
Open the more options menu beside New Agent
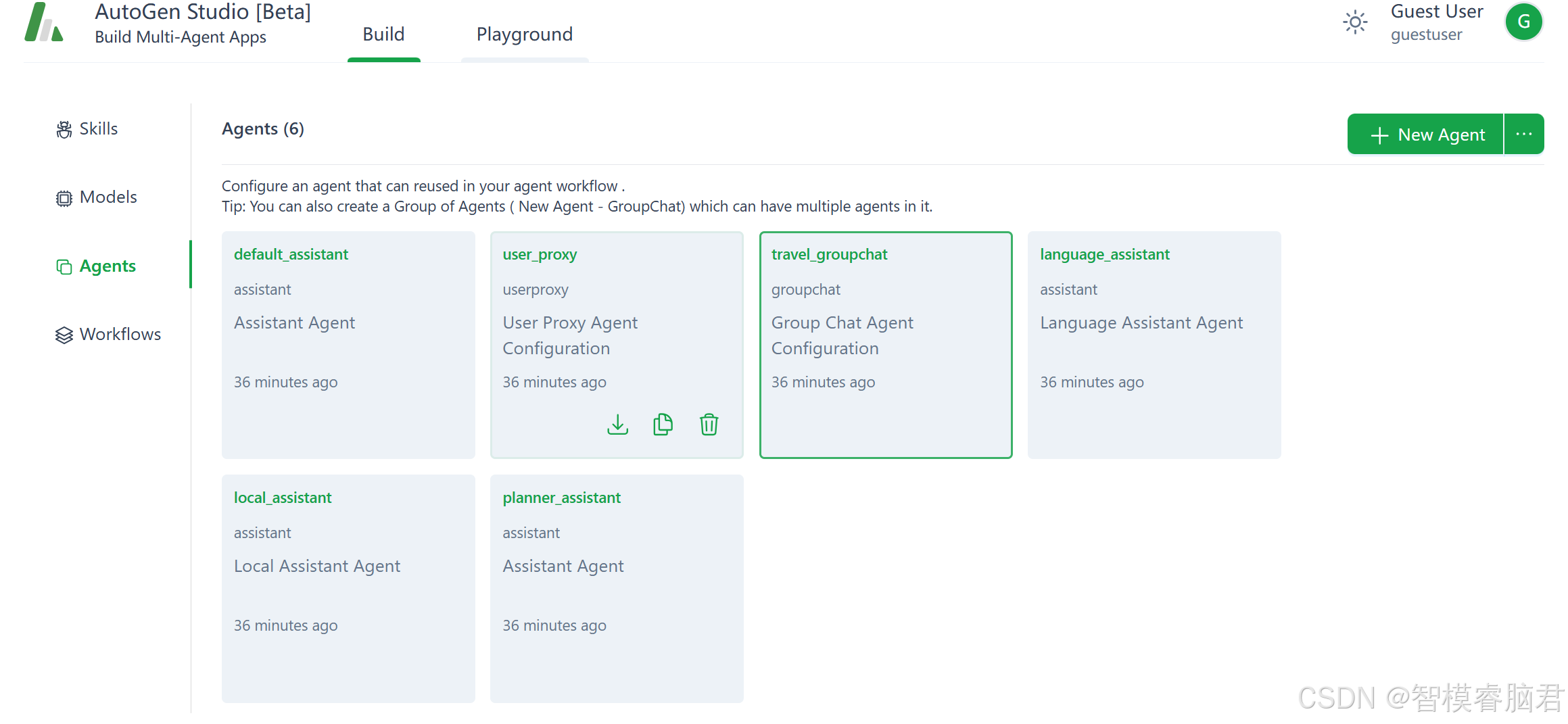1524,134
